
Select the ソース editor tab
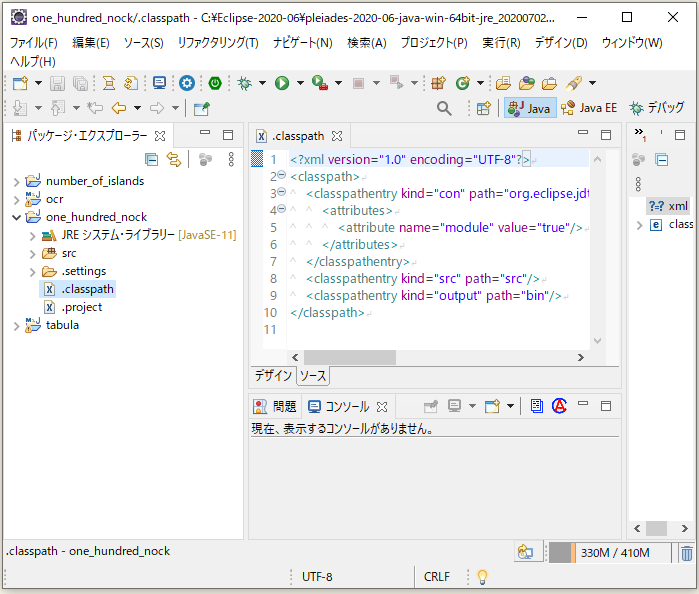pyautogui.click(x=312, y=376)
